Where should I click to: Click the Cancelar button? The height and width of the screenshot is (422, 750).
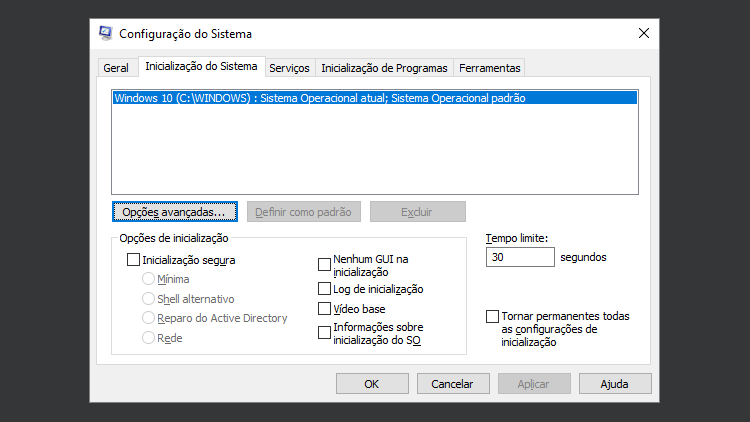click(x=453, y=384)
